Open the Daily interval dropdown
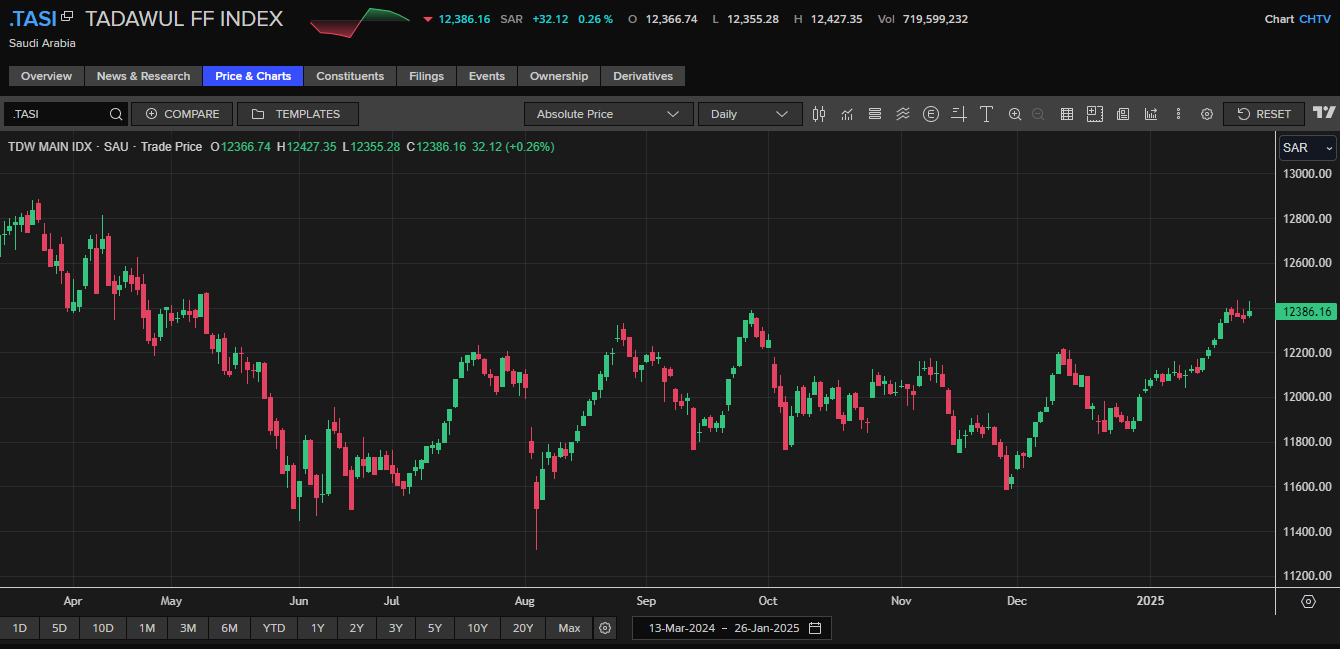1340x649 pixels. pos(750,114)
